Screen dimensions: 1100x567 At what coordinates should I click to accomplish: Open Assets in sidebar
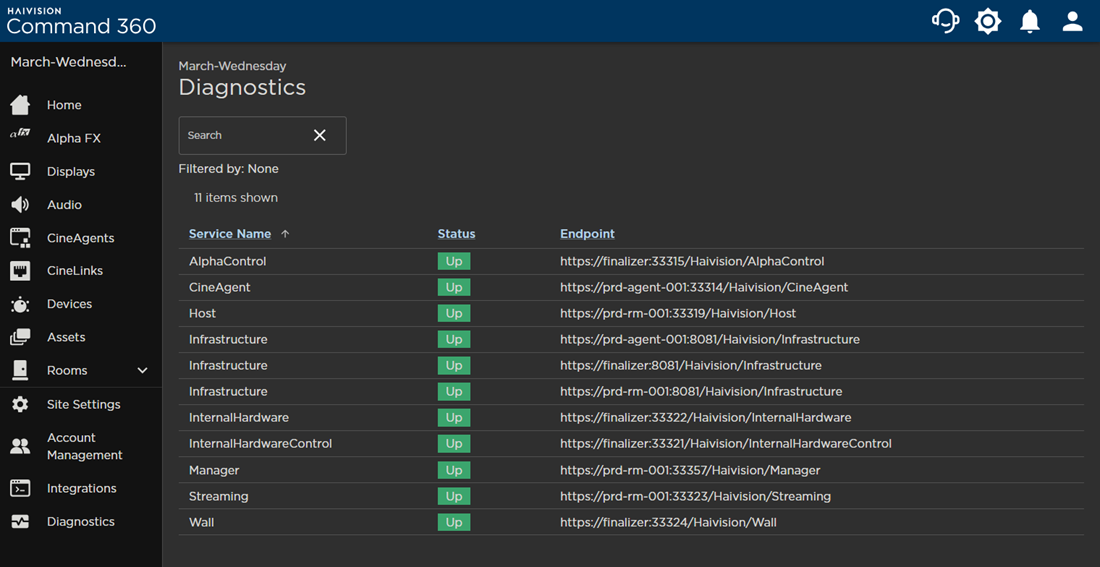tap(66, 337)
